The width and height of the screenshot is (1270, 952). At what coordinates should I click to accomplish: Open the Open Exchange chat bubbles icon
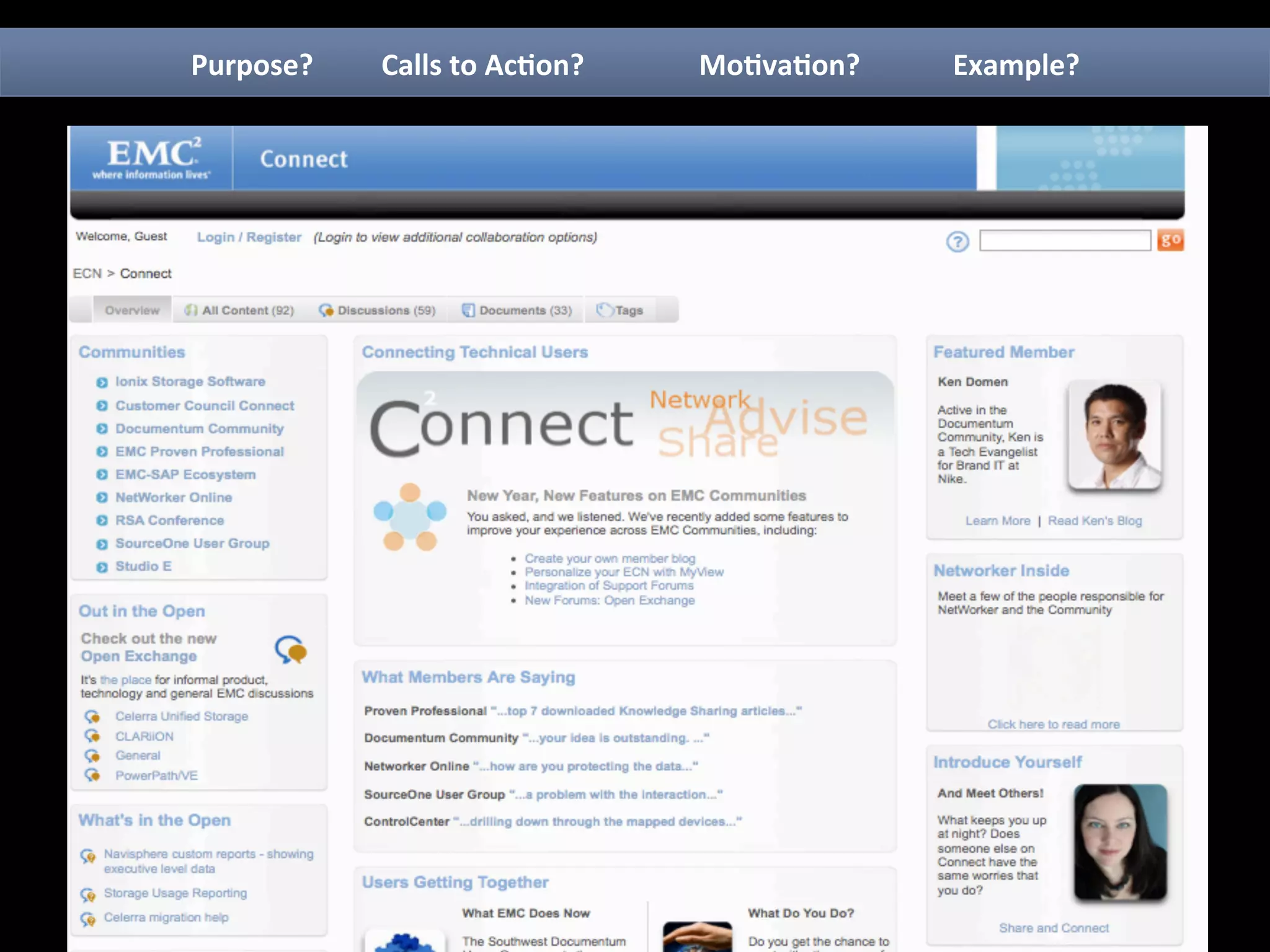coord(291,650)
